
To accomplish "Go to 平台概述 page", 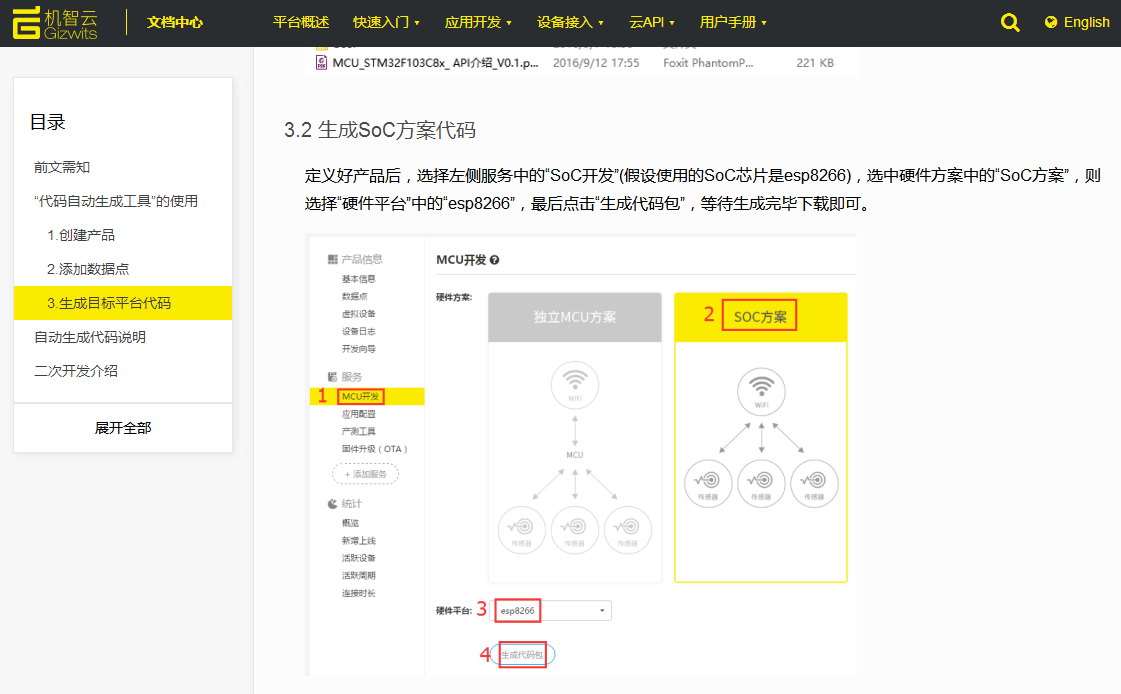I will 301,22.
